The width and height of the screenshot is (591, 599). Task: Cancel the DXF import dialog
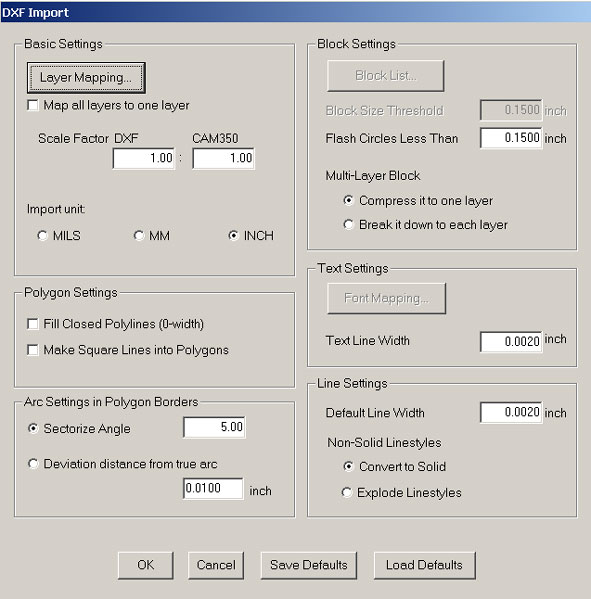[216, 565]
